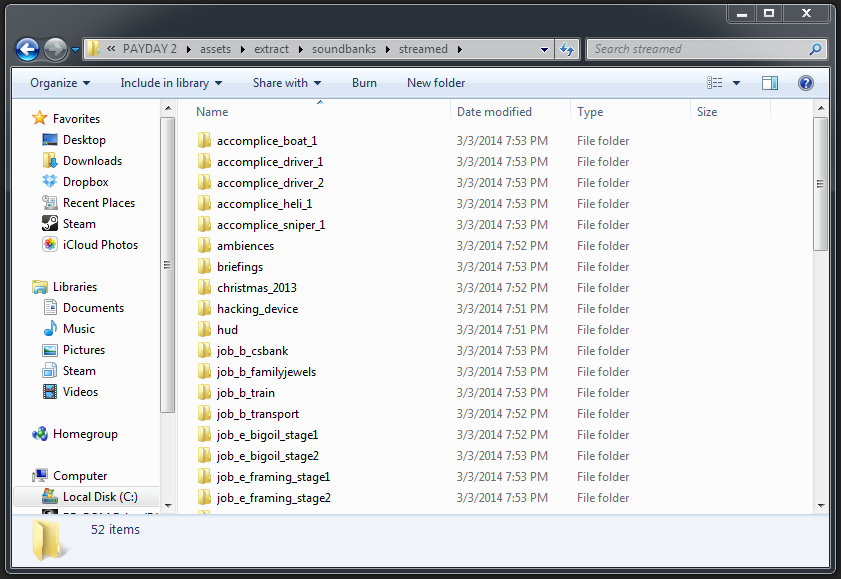Image resolution: width=841 pixels, height=579 pixels.
Task: Open Steam under Favorites
Action: click(x=79, y=224)
